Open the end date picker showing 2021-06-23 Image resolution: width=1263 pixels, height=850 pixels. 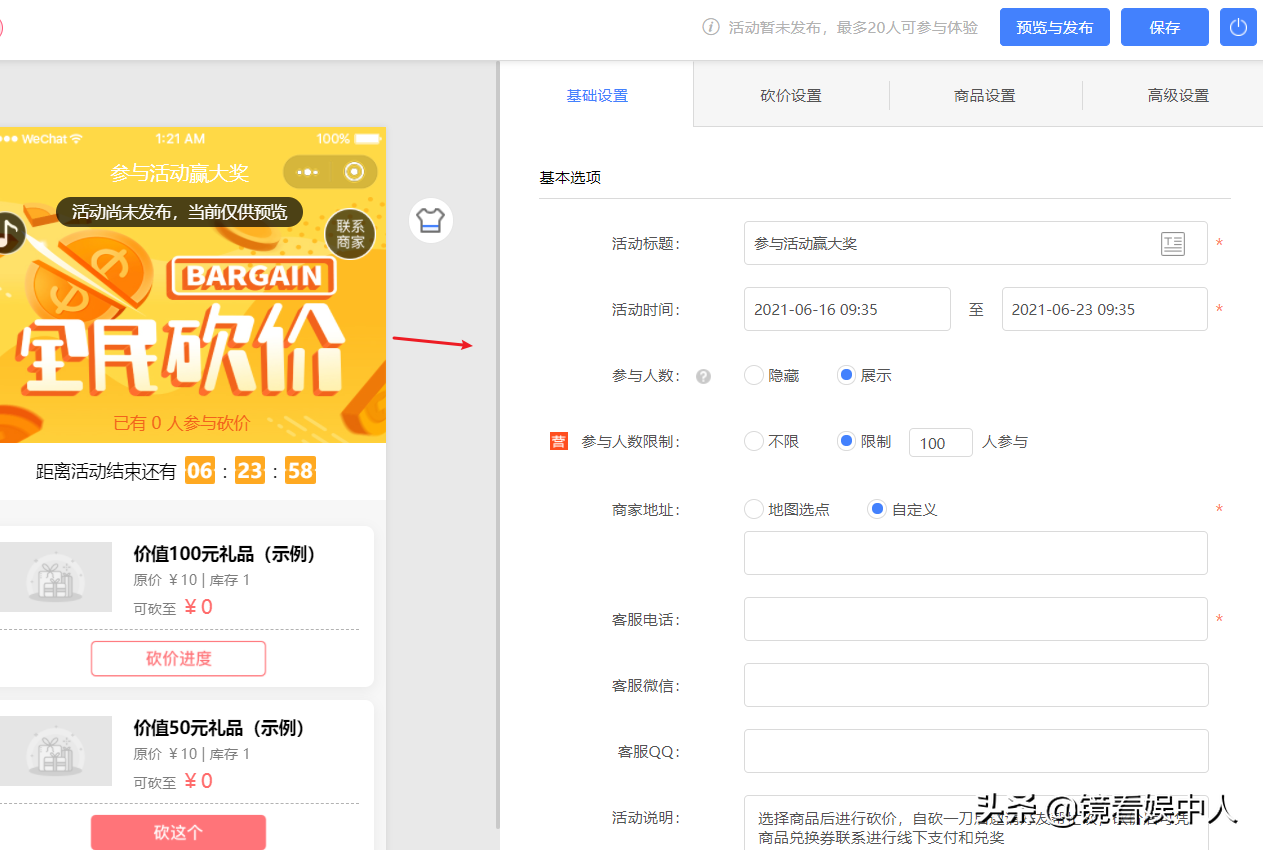pos(1104,309)
